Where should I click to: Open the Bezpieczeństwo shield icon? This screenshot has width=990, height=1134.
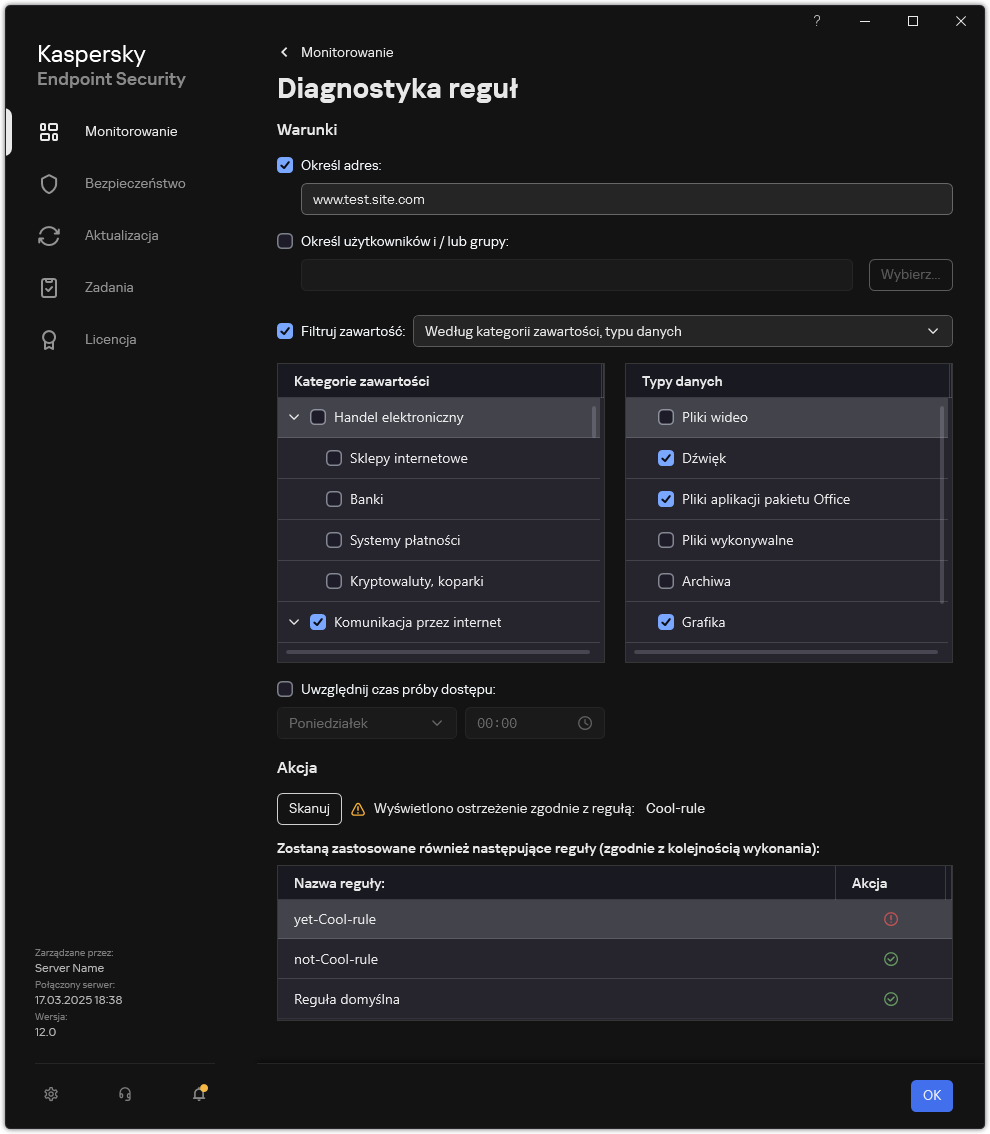tap(49, 184)
